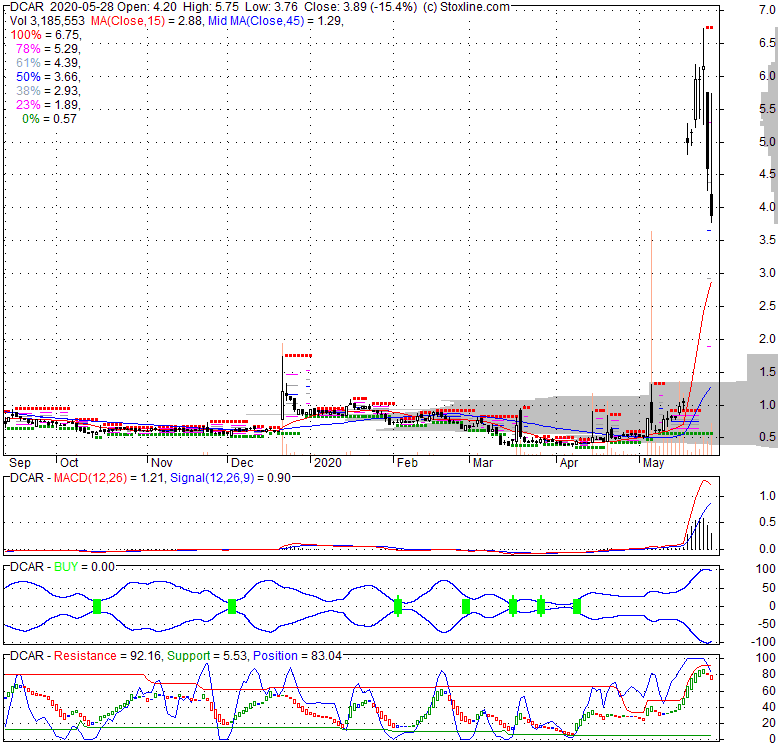Click the Apr label on time axis
The width and height of the screenshot is (780, 745).
[569, 463]
